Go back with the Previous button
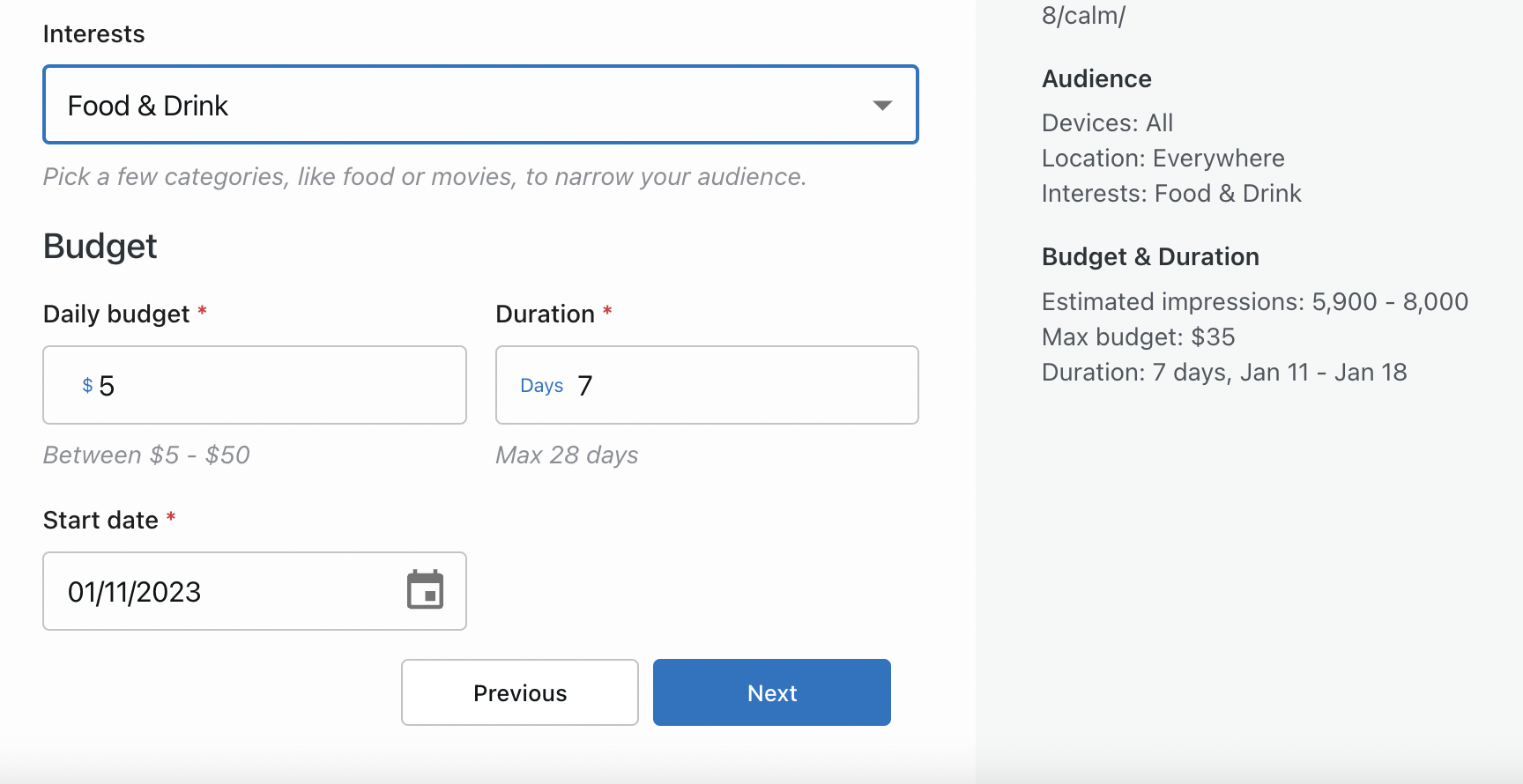The height and width of the screenshot is (784, 1523). 519,692
